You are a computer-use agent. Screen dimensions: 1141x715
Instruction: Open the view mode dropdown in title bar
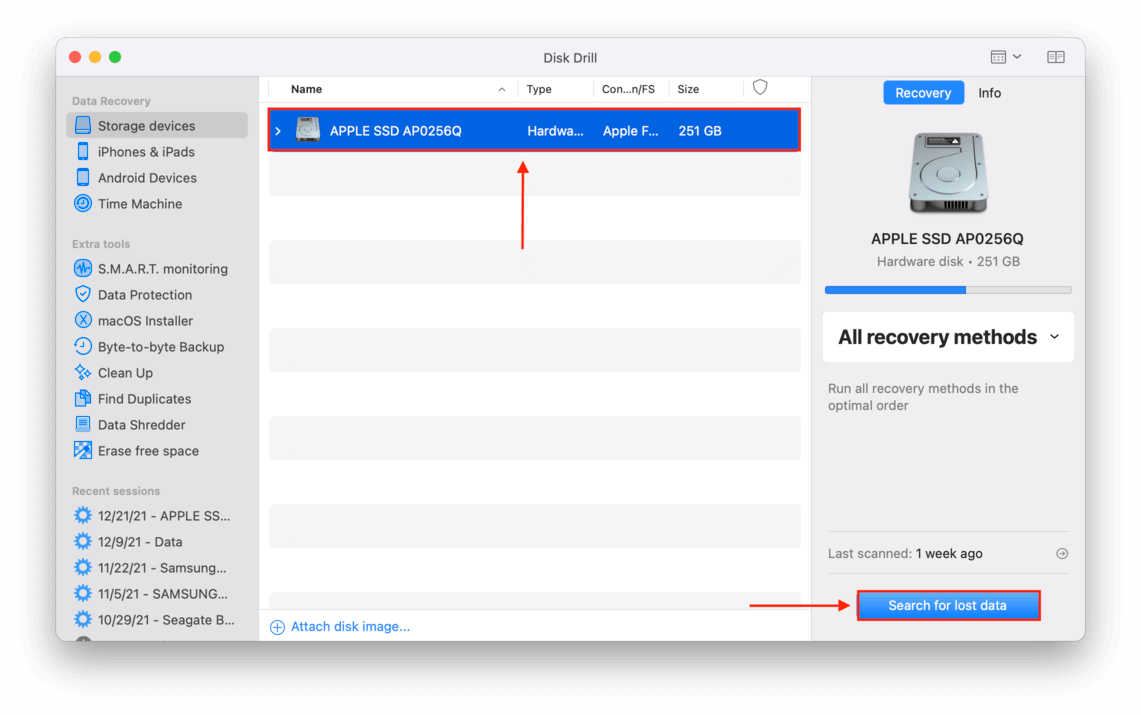coord(1006,57)
